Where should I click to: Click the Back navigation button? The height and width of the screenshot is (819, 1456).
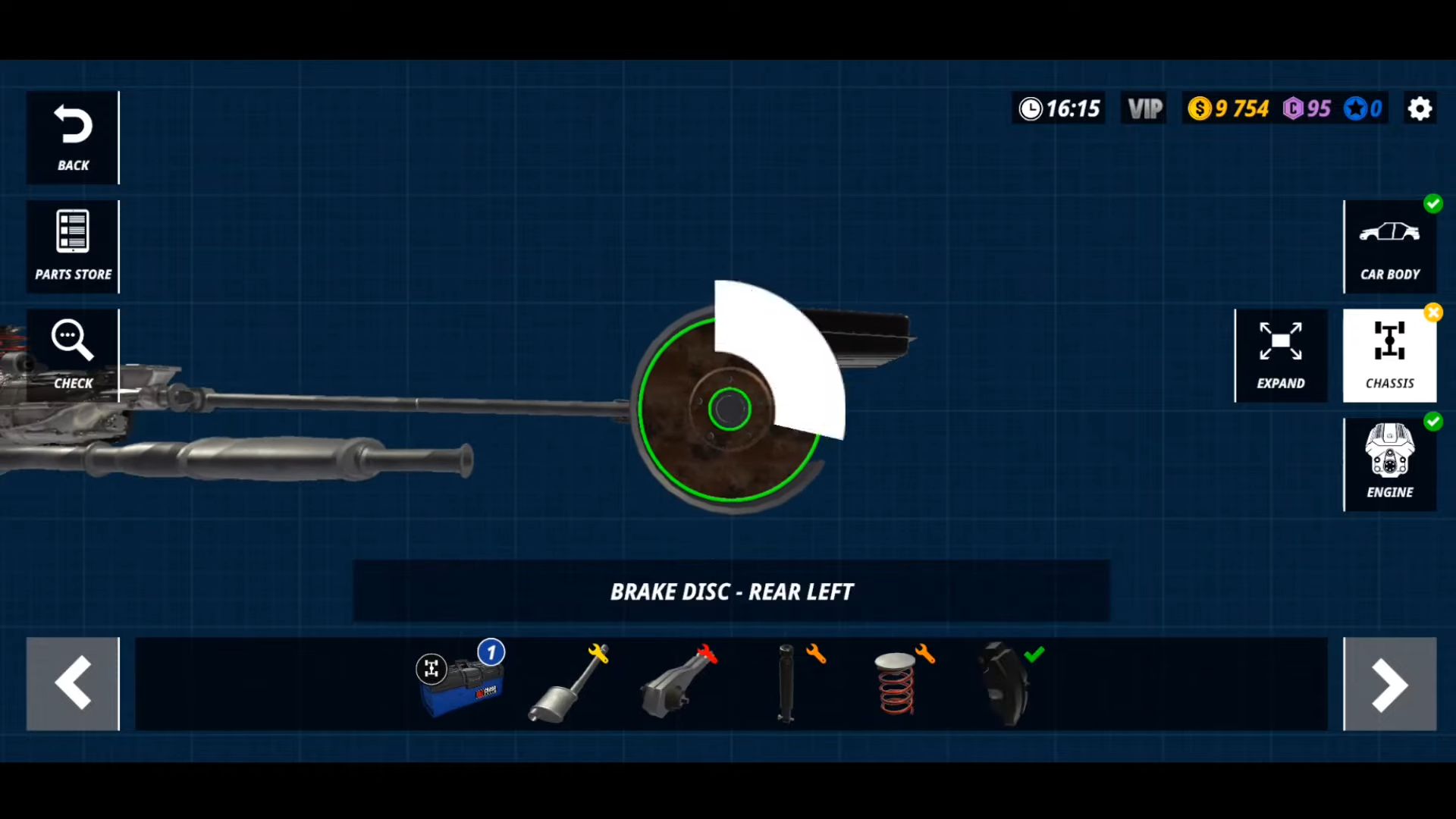[x=72, y=137]
